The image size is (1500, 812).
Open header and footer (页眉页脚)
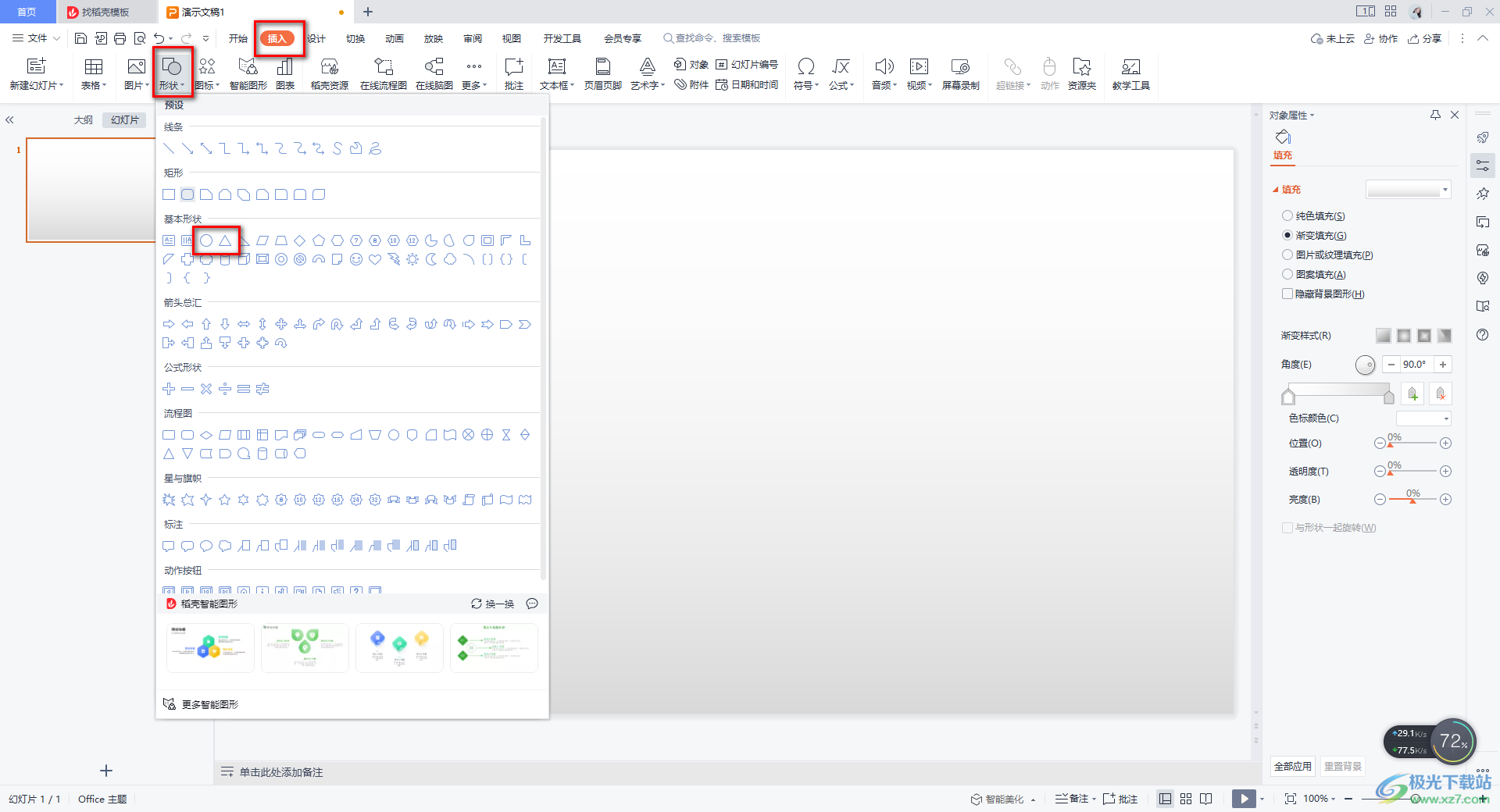[x=602, y=73]
